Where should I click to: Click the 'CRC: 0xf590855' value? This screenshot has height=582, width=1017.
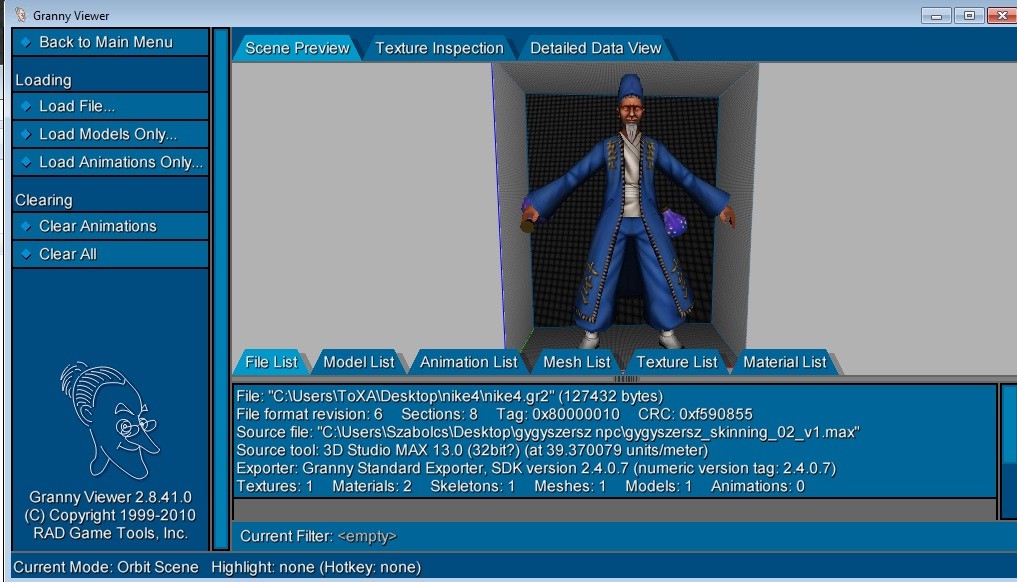tap(695, 414)
